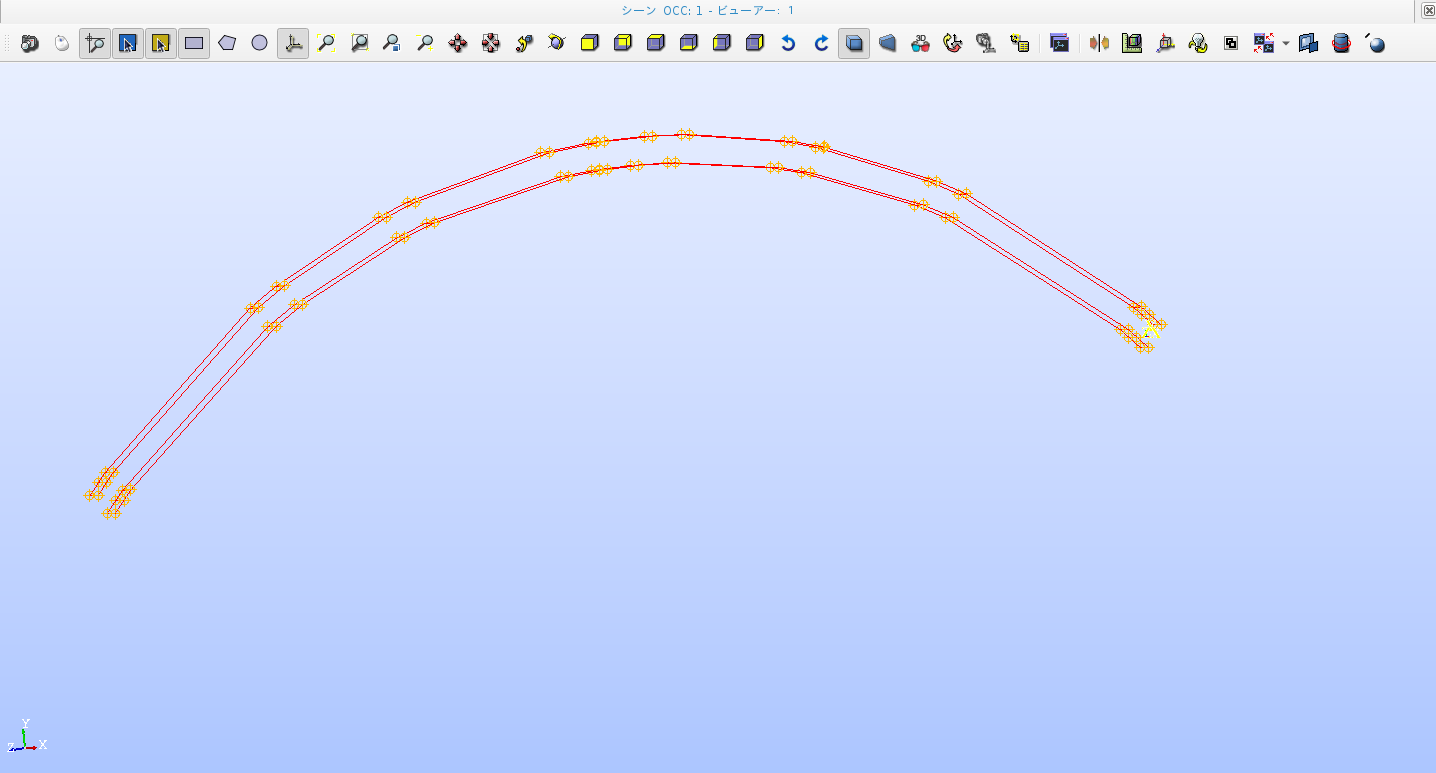Toggle preselection with the blue cursor icon
The image size is (1436, 773).
coord(128,43)
